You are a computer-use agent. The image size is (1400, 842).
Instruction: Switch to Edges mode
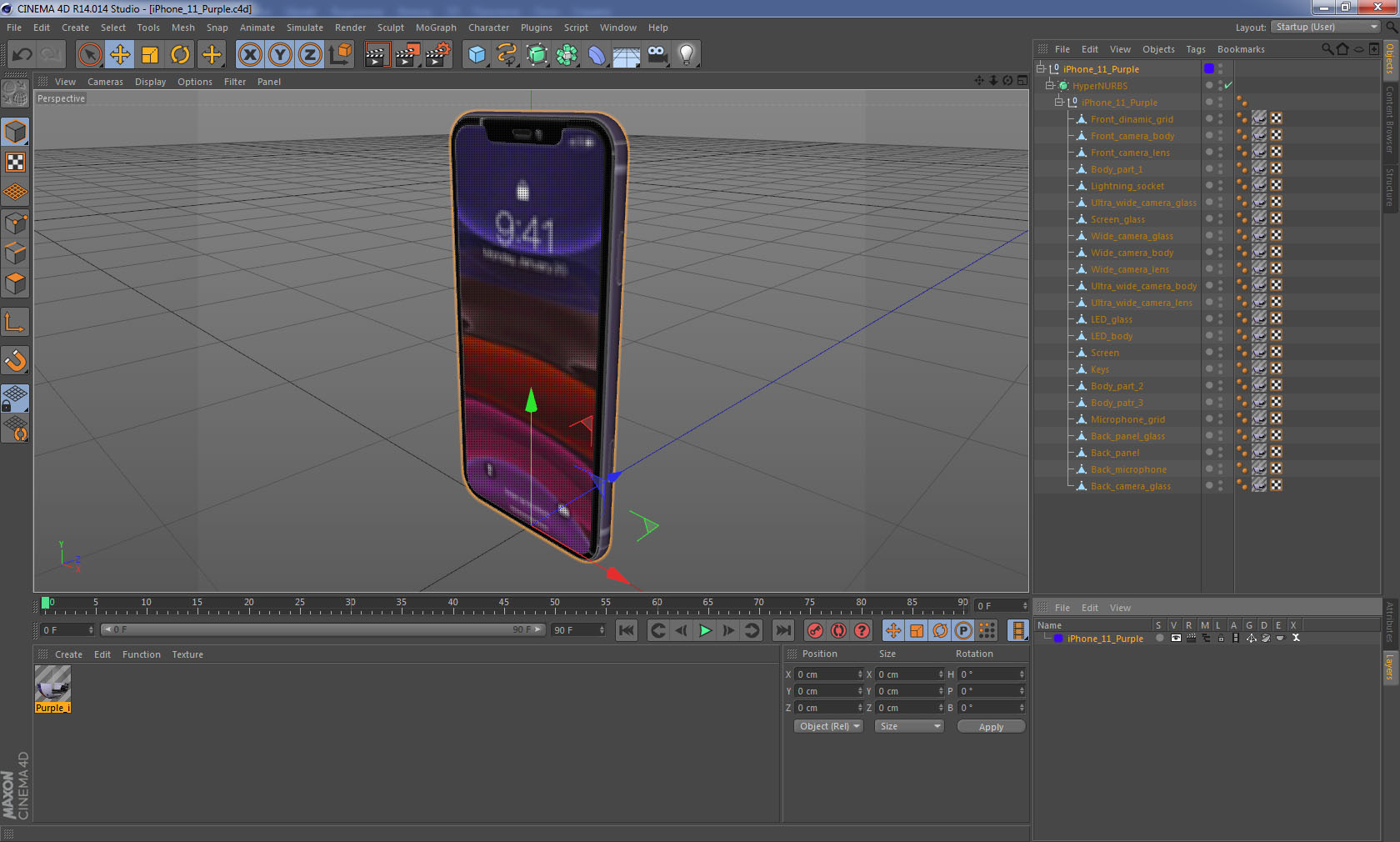coord(15,253)
